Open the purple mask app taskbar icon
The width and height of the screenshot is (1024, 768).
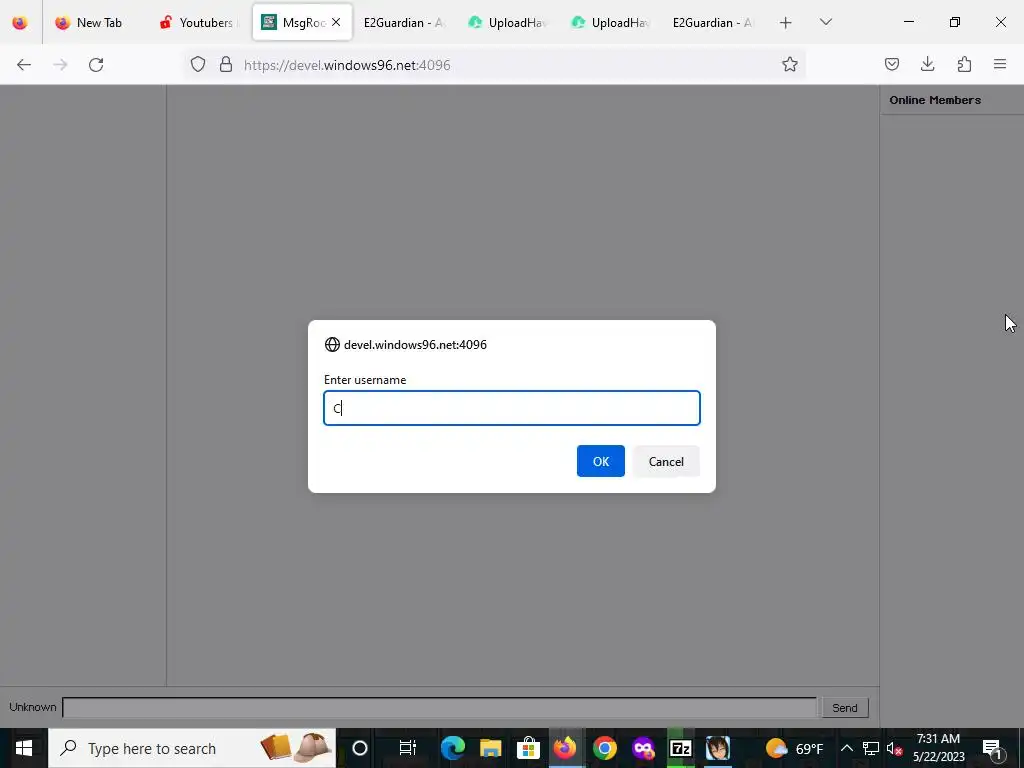pos(643,748)
